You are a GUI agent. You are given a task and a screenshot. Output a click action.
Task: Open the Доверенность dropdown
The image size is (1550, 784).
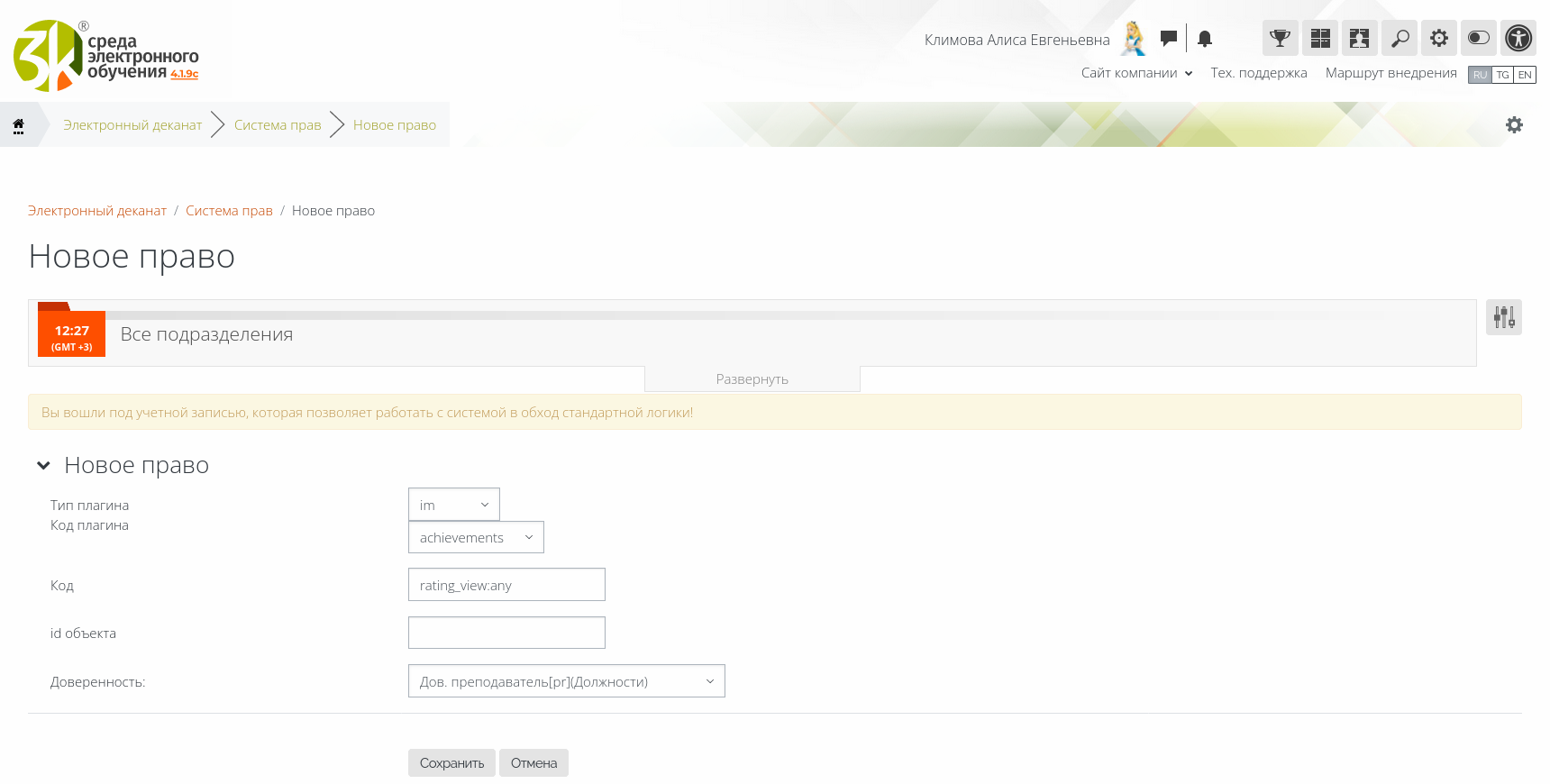(x=566, y=681)
